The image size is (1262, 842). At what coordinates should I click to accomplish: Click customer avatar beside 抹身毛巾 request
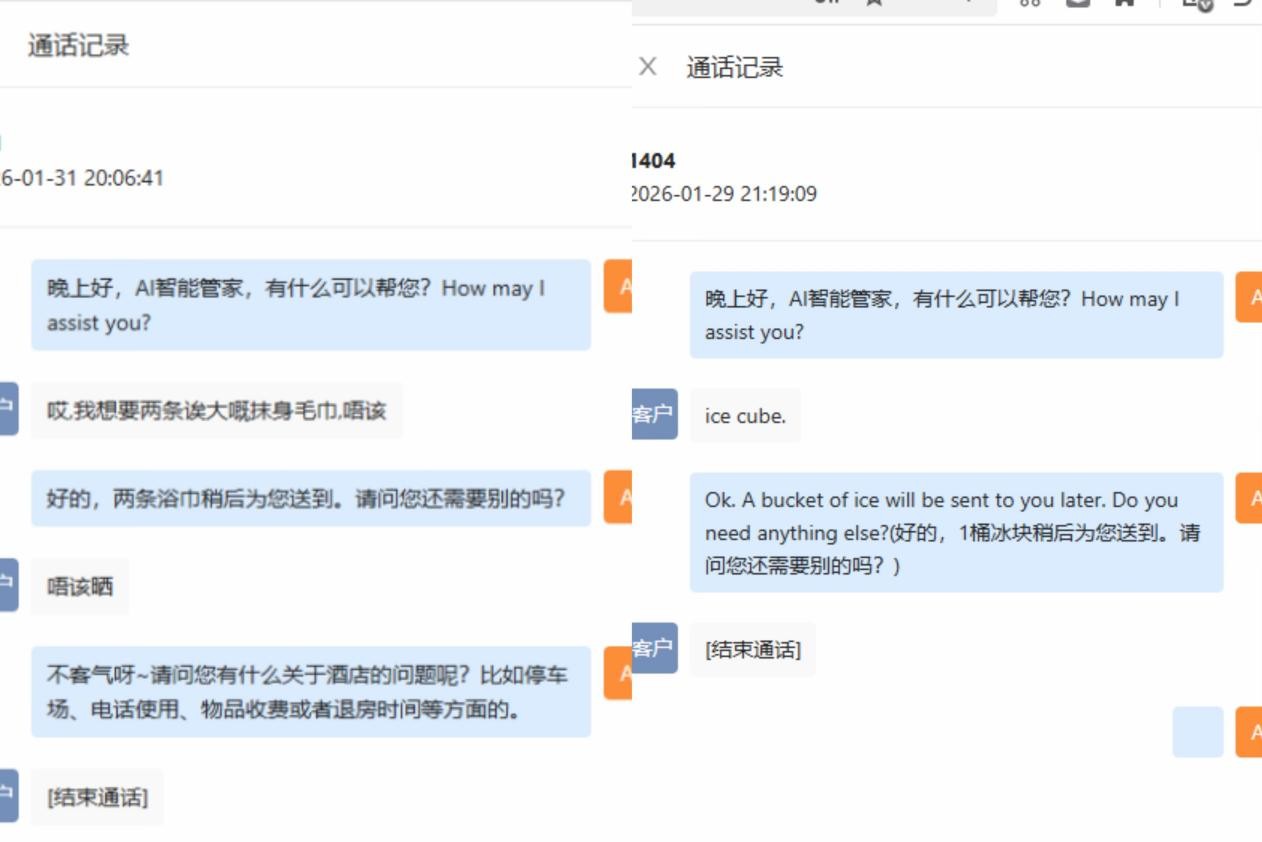(x=8, y=408)
